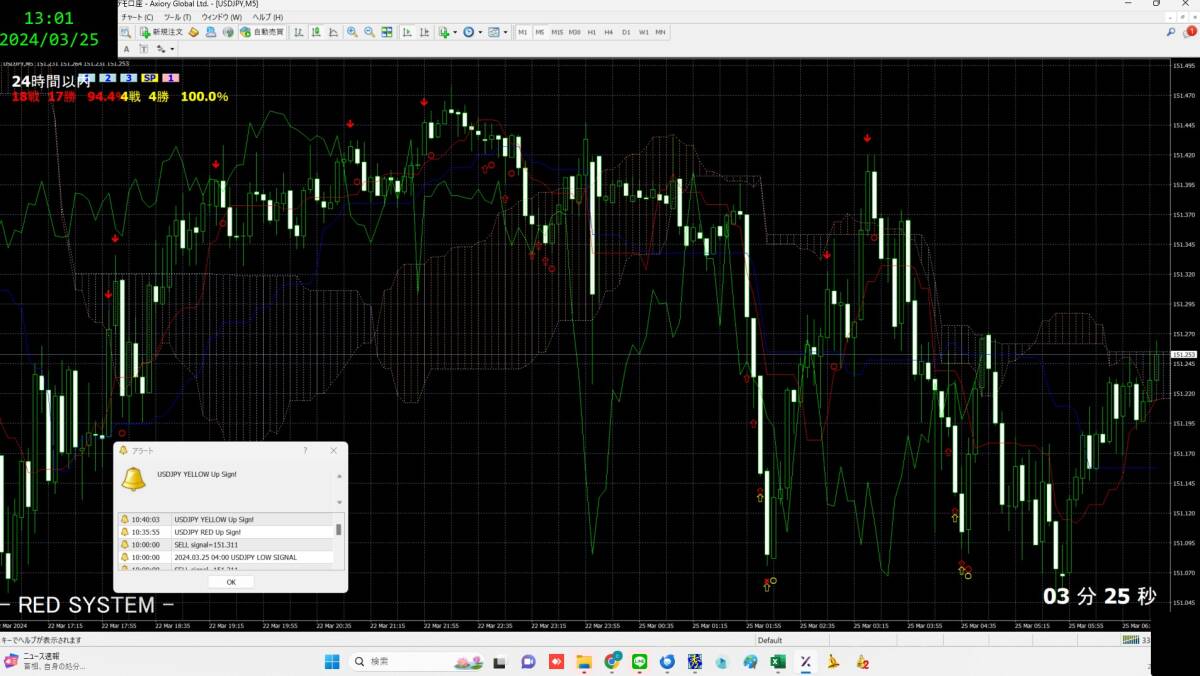Switch chart to candlestick style
The image size is (1200, 676).
pos(315,32)
